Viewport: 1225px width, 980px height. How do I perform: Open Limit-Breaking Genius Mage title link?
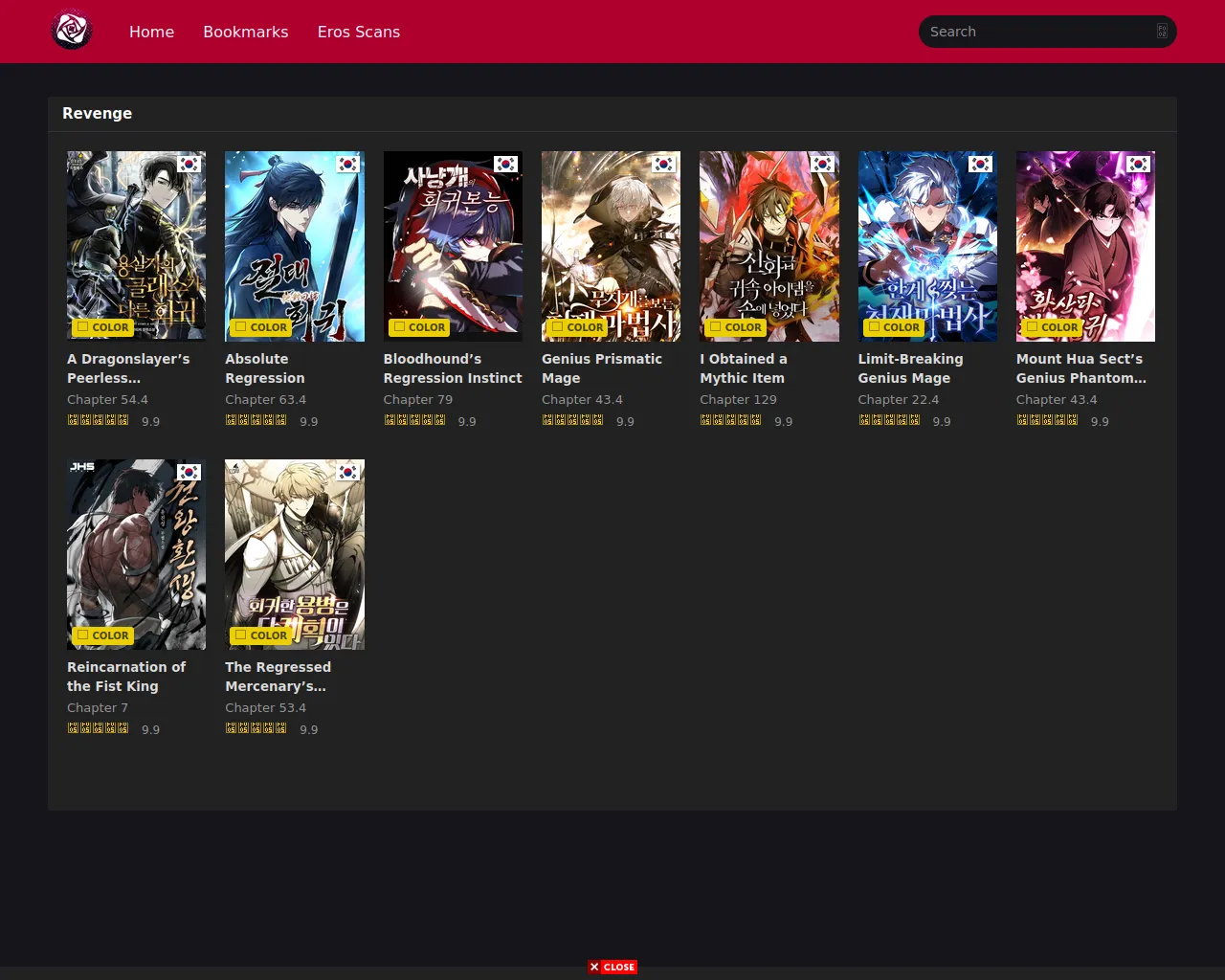pos(910,368)
